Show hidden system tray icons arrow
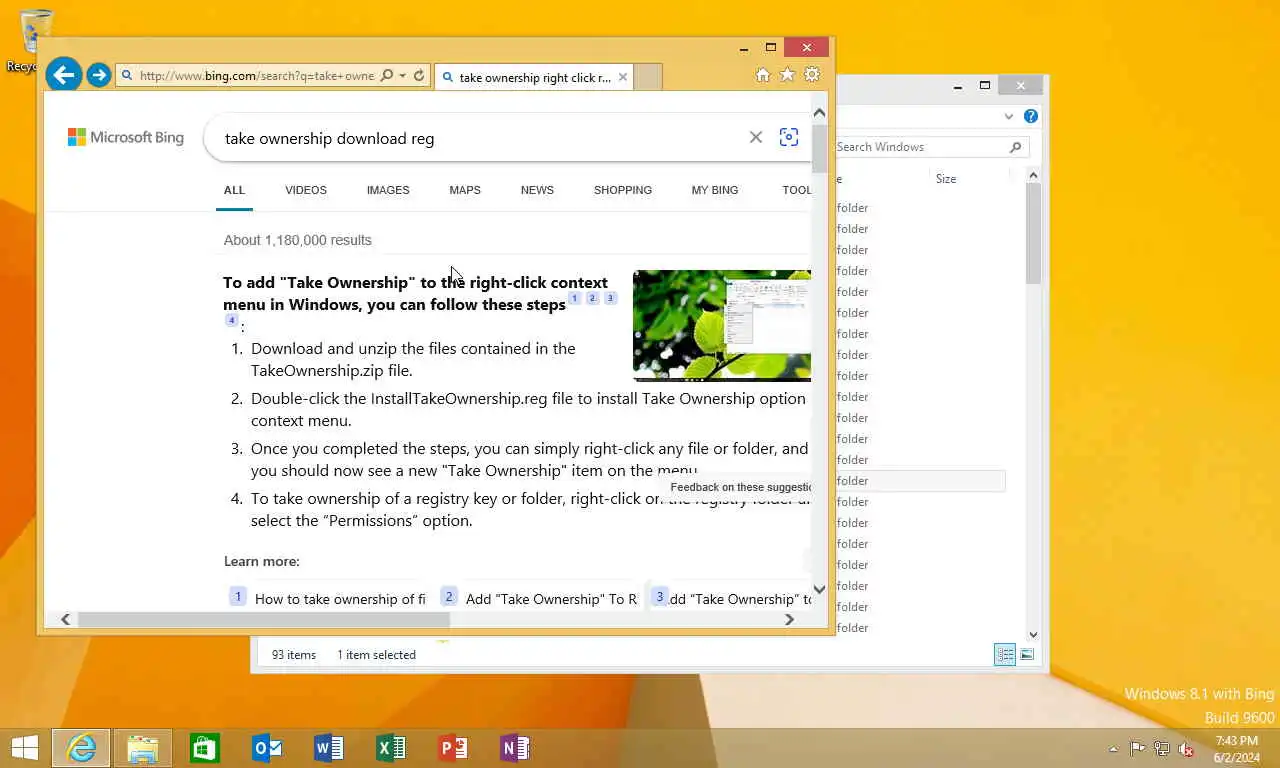The width and height of the screenshot is (1280, 768). 1114,749
